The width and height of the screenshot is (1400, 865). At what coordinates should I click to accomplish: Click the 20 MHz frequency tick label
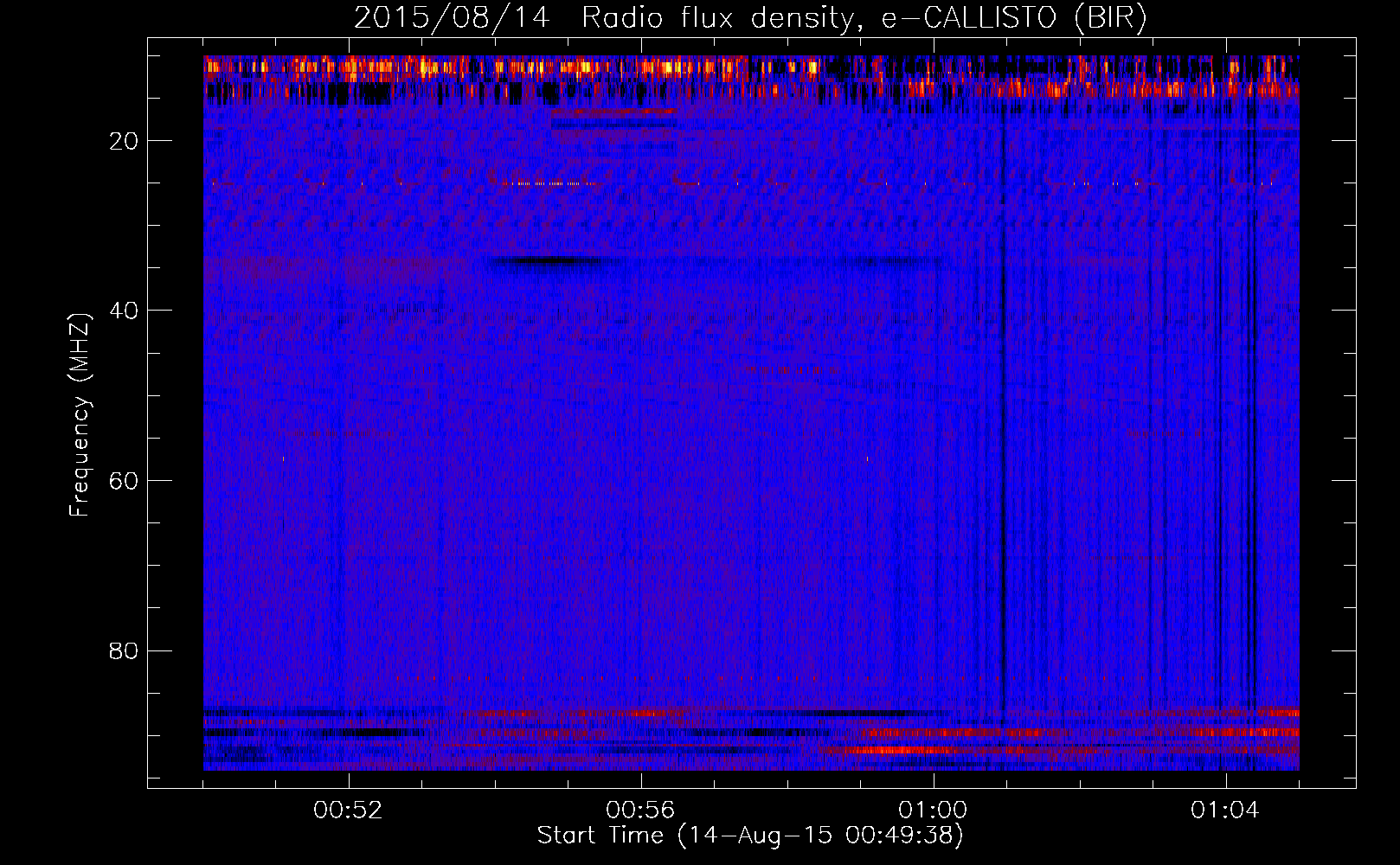coord(124,141)
